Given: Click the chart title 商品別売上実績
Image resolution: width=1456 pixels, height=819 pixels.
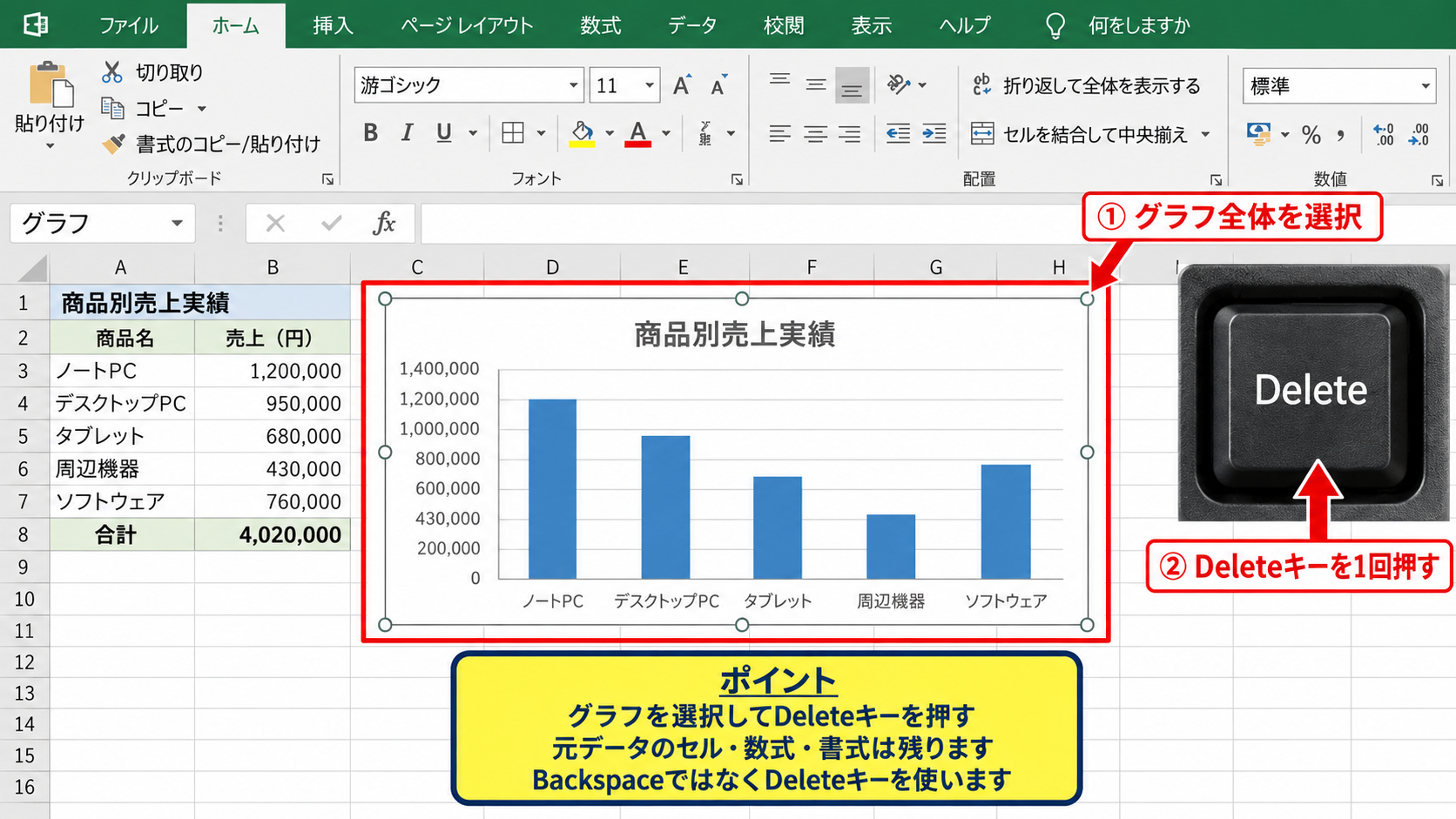Looking at the screenshot, I should [734, 334].
